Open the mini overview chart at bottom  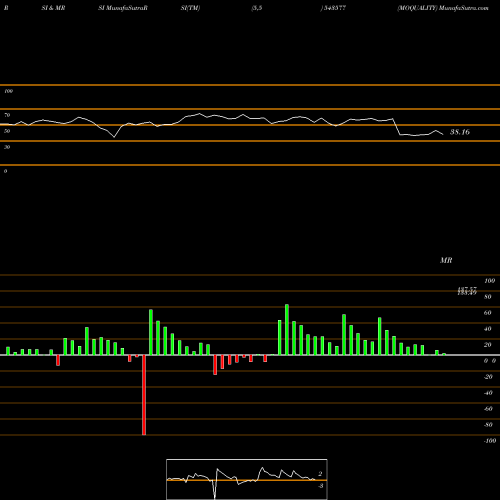tap(247, 479)
